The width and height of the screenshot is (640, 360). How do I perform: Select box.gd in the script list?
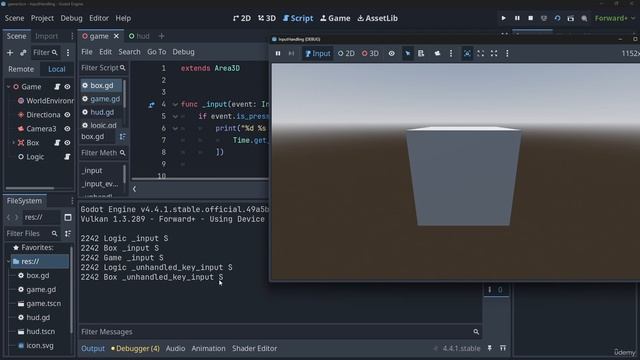(101, 85)
